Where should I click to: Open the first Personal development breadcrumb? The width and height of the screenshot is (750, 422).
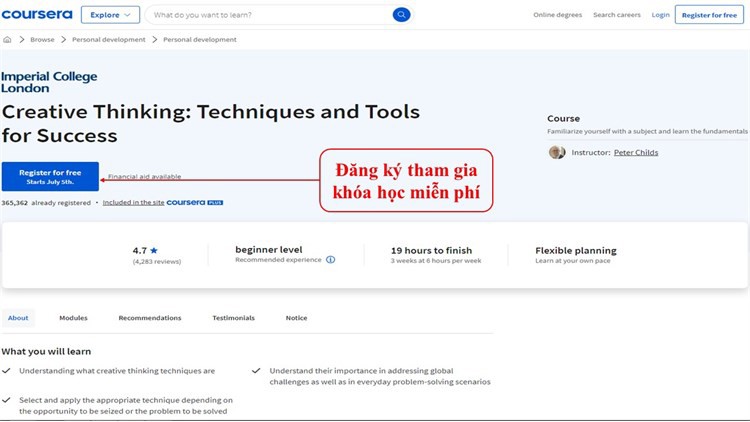109,40
